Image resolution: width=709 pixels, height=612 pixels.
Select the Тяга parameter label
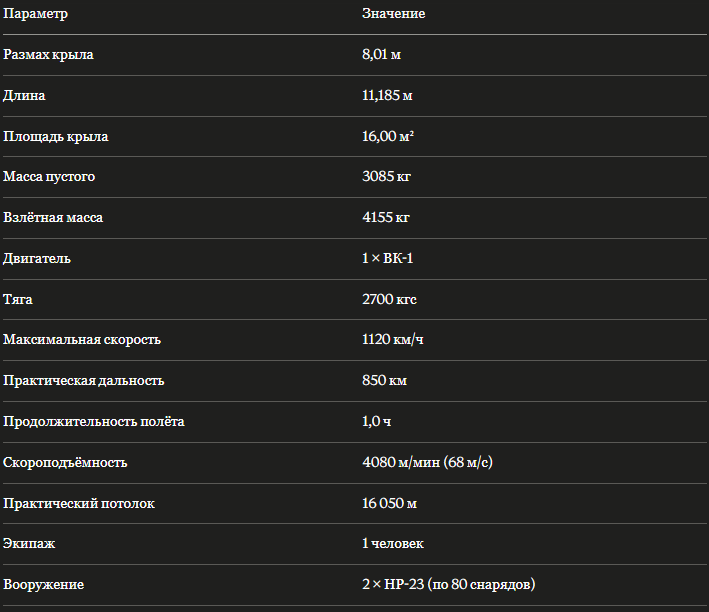click(18, 299)
